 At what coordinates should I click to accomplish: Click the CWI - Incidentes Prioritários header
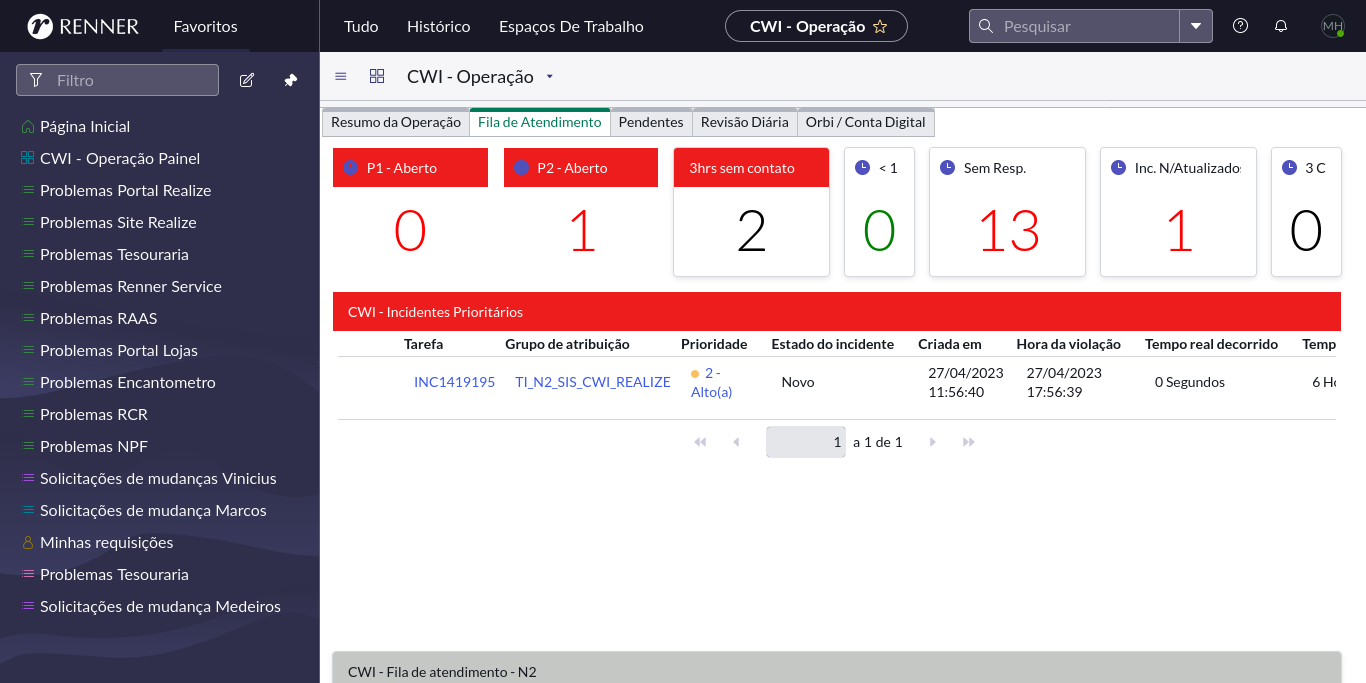point(836,312)
